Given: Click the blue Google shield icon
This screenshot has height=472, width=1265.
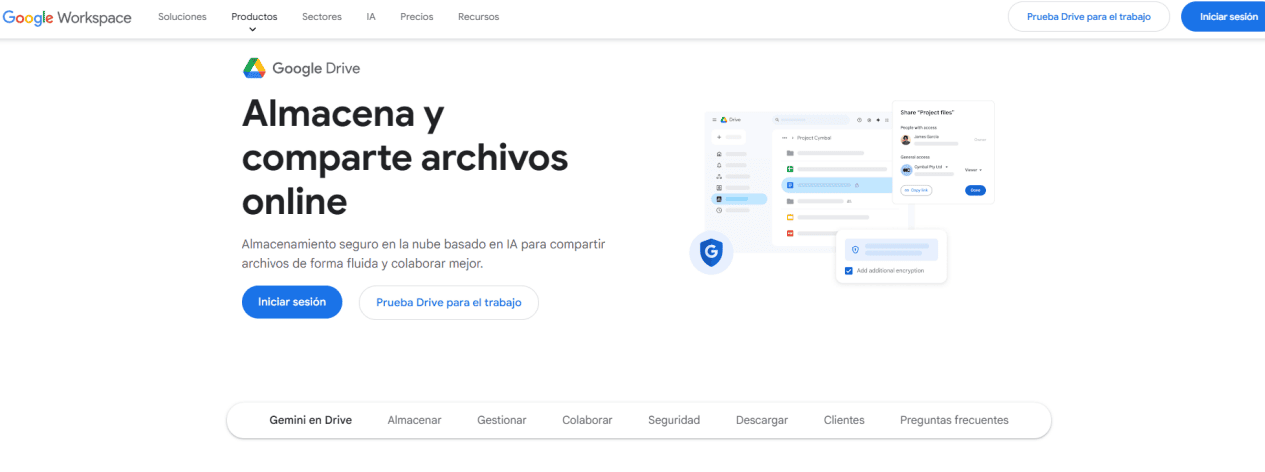Looking at the screenshot, I should (x=711, y=253).
